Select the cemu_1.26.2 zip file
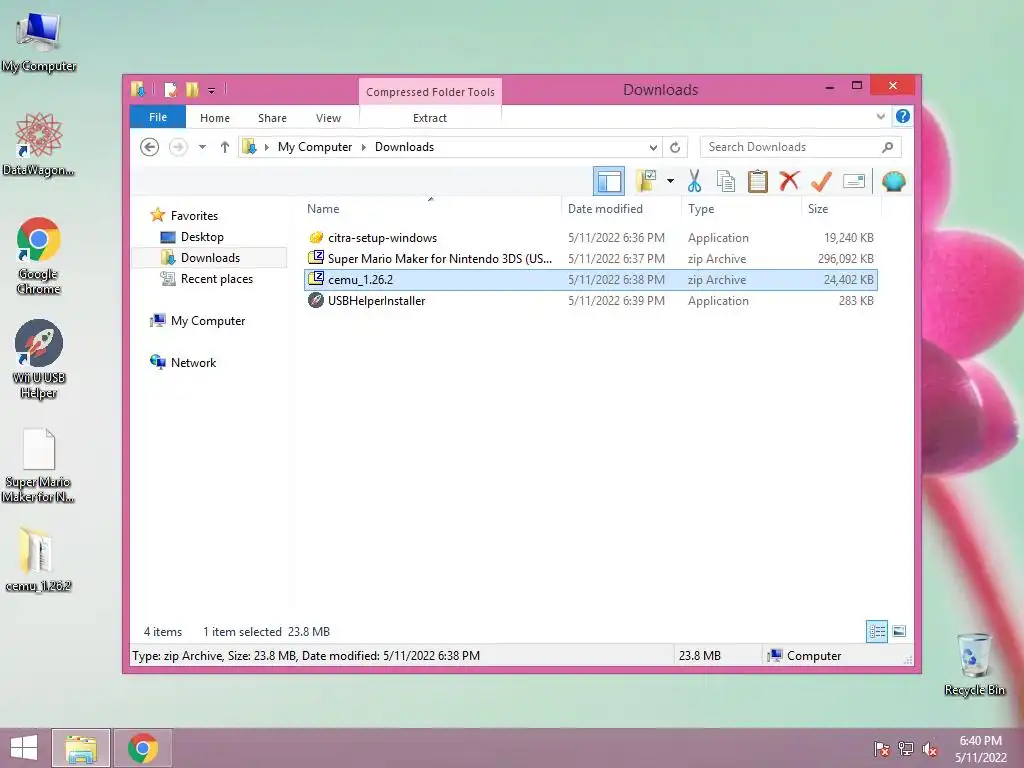 pyautogui.click(x=590, y=280)
